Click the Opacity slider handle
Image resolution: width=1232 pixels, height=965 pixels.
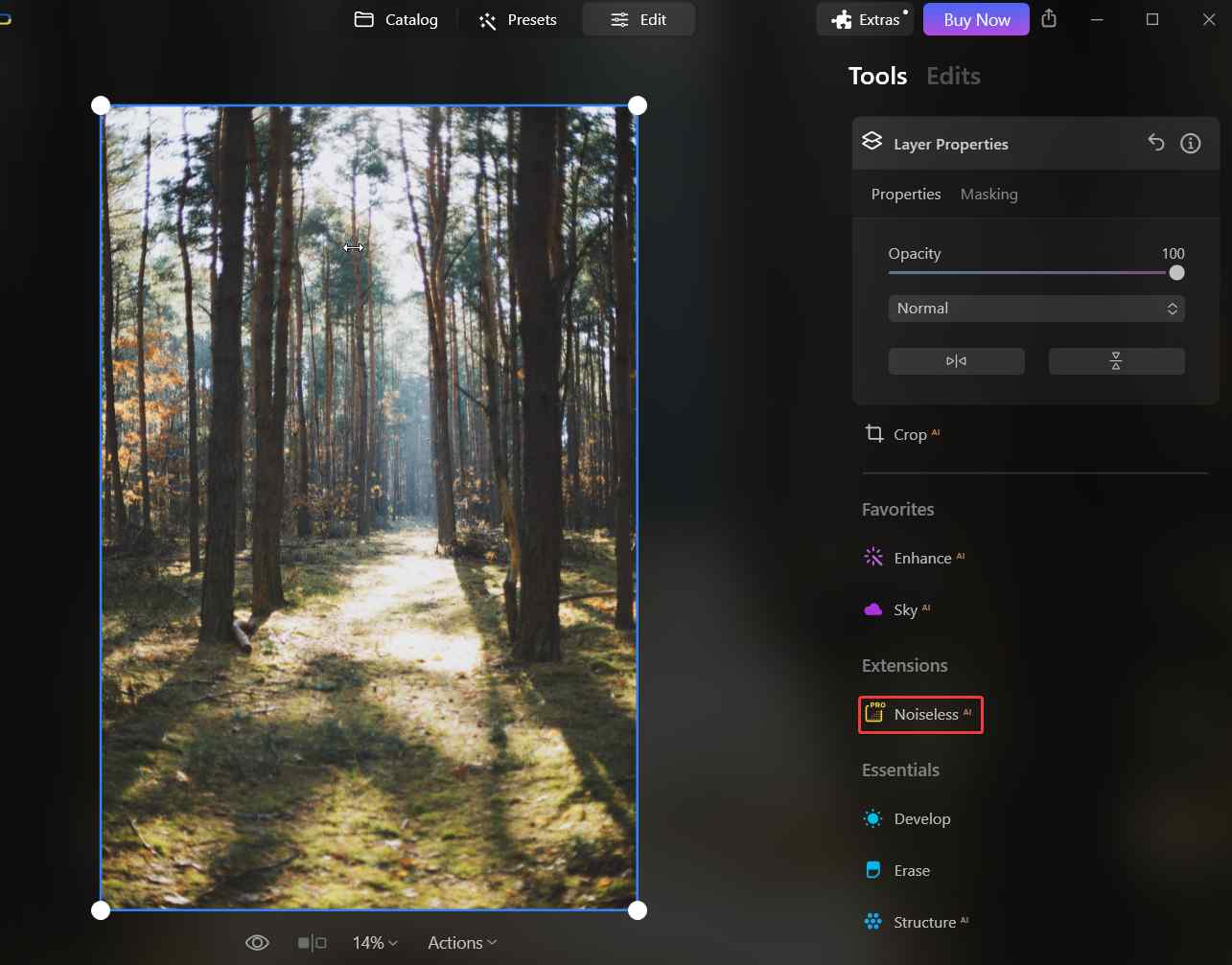[1176, 273]
